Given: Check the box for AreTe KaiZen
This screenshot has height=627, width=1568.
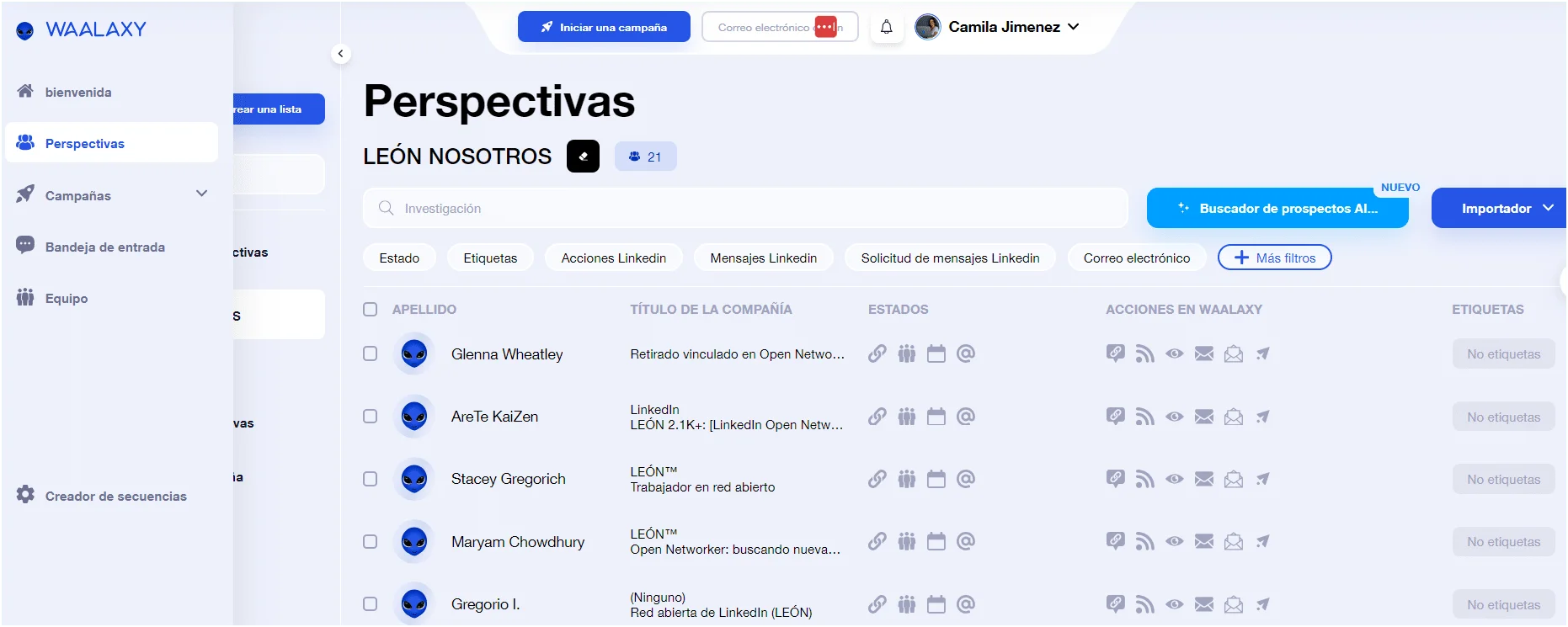Looking at the screenshot, I should (x=371, y=416).
